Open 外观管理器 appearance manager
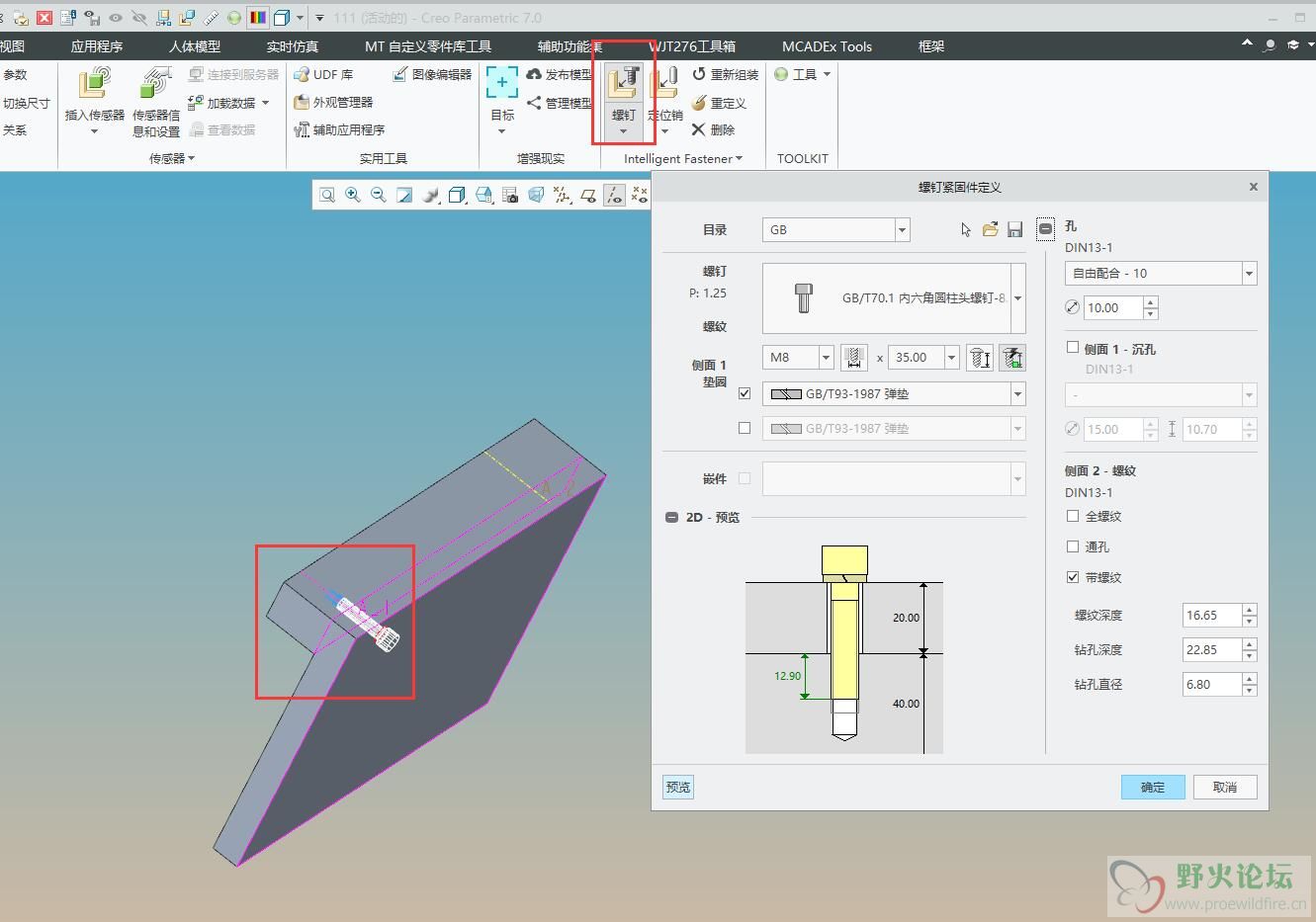 coord(333,102)
